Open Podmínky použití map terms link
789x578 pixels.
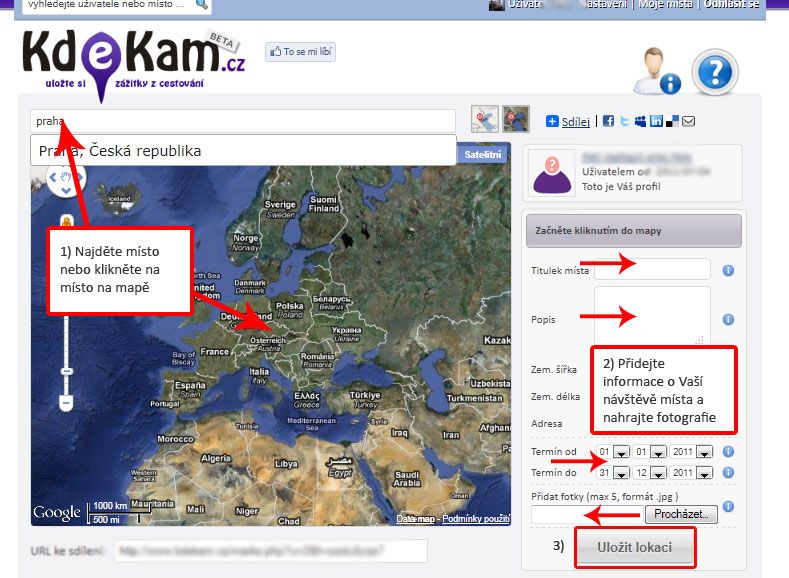click(x=476, y=519)
